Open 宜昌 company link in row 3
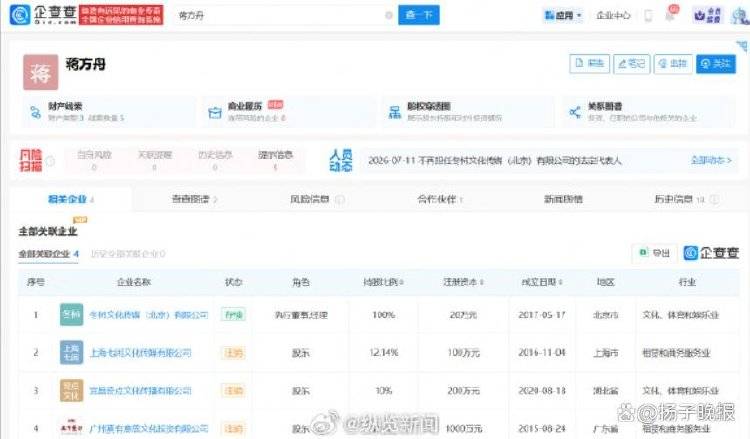The image size is (750, 439). point(140,391)
